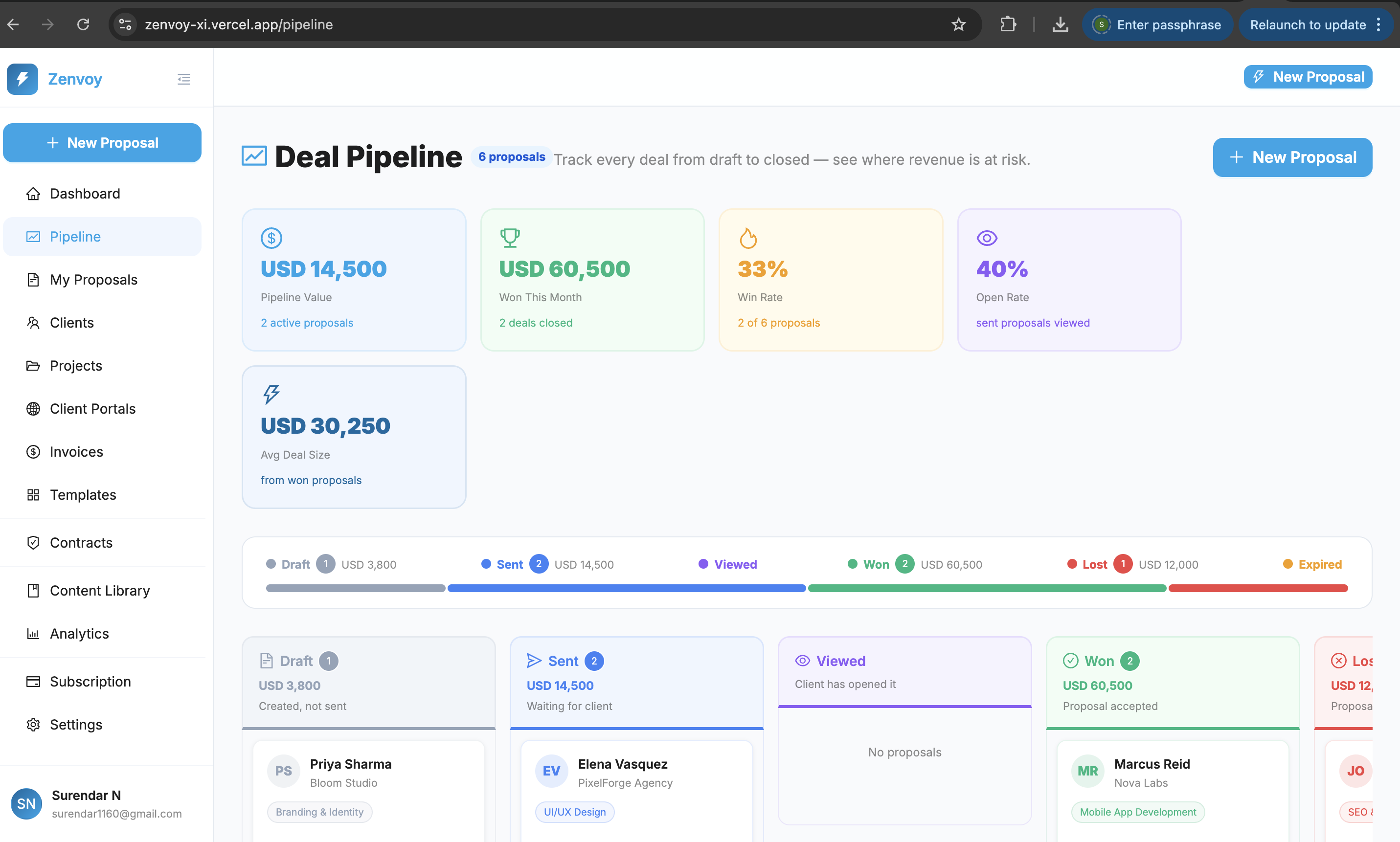Click the sidebar New Proposal button
The image size is (1400, 842).
102,143
